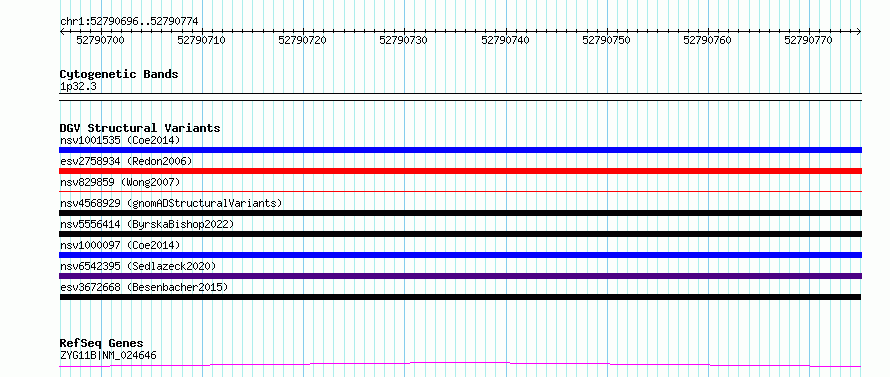This screenshot has height=377, width=890.
Task: Click the black bar under esv3672668
Action: click(460, 297)
